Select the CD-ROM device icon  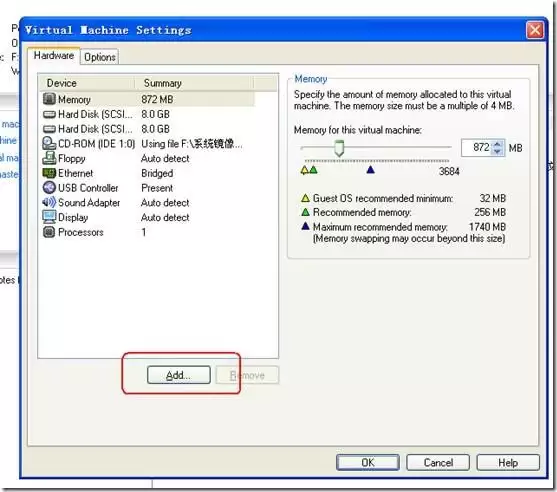pyautogui.click(x=49, y=144)
